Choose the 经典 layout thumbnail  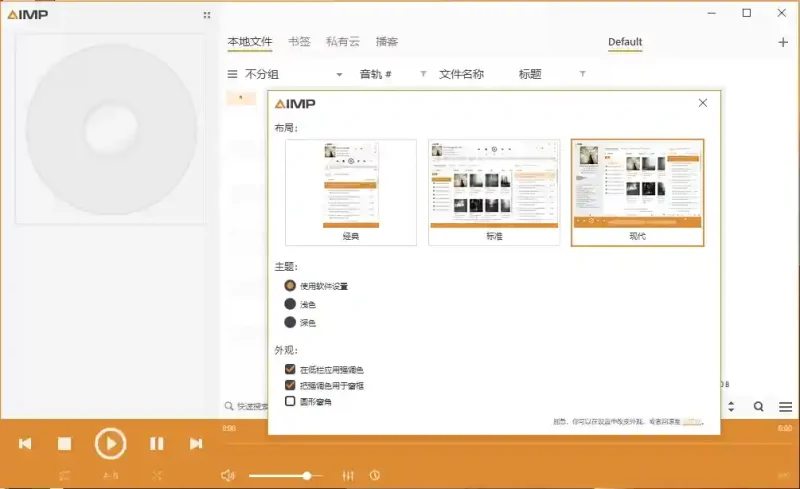coord(351,192)
